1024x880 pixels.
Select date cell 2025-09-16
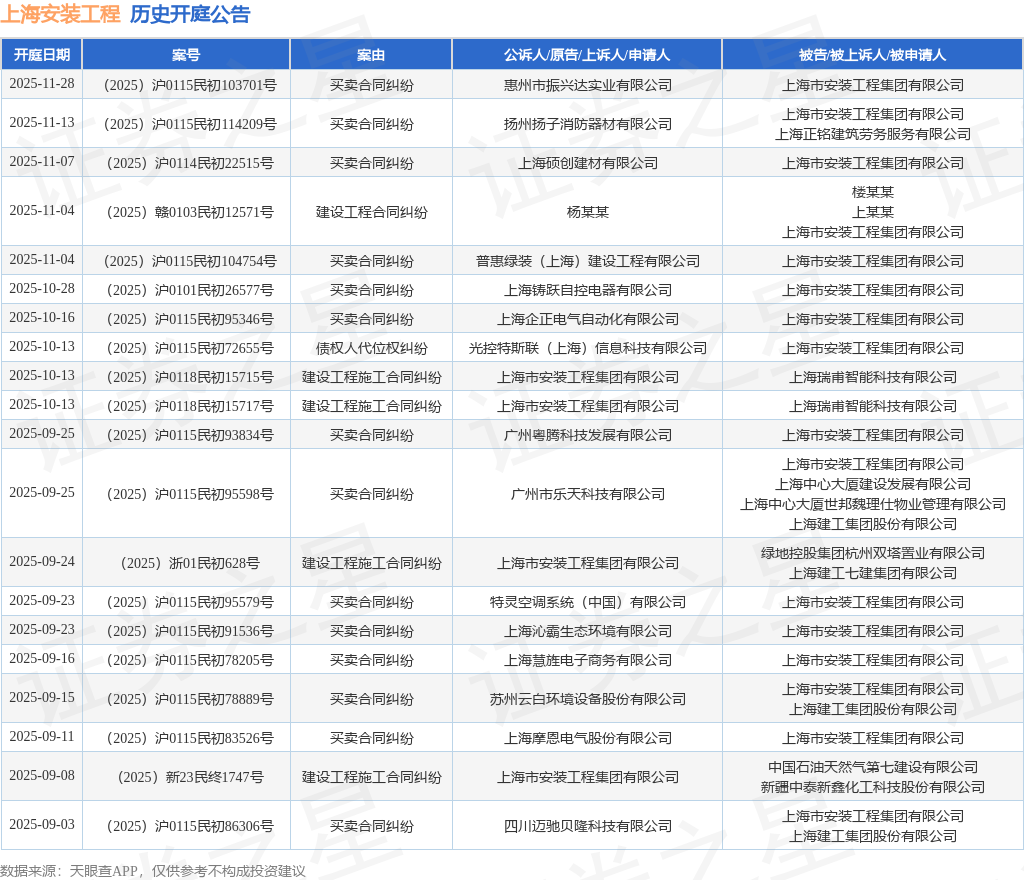point(42,658)
